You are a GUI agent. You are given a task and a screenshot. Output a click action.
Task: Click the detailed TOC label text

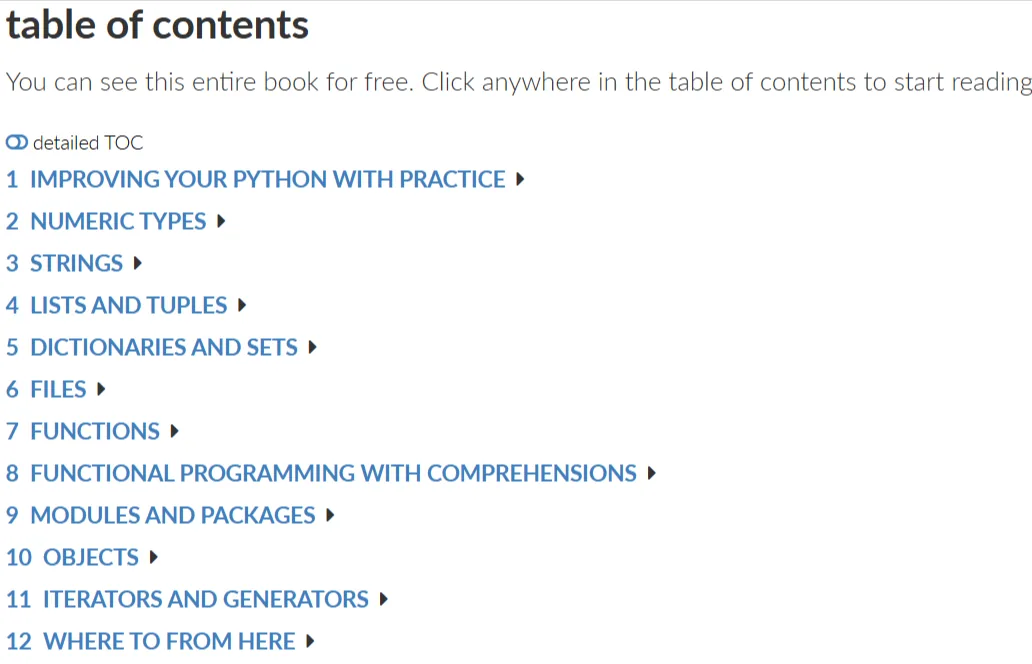(x=88, y=143)
